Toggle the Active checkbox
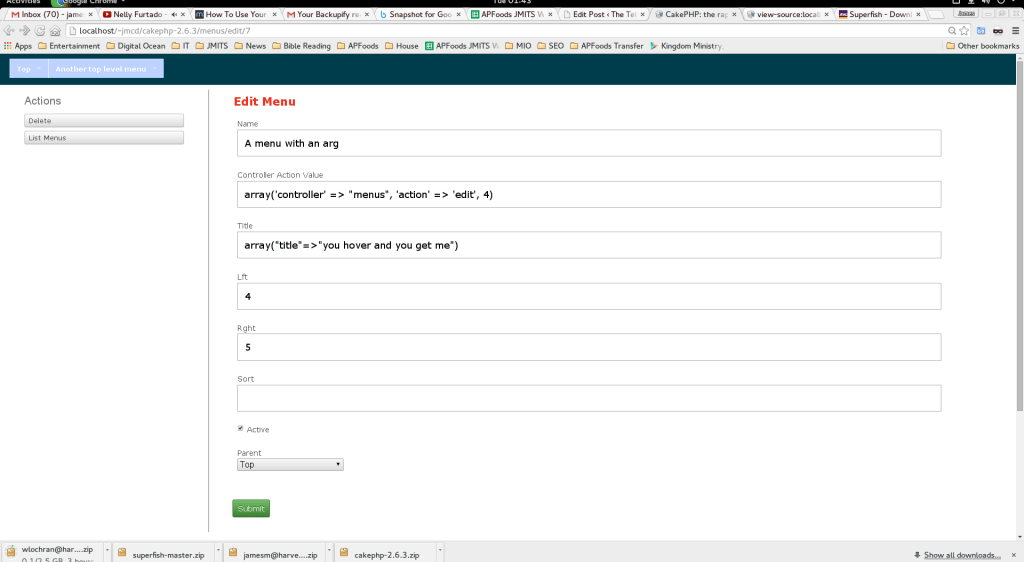Screen dimensions: 1024x562 tap(240, 429)
